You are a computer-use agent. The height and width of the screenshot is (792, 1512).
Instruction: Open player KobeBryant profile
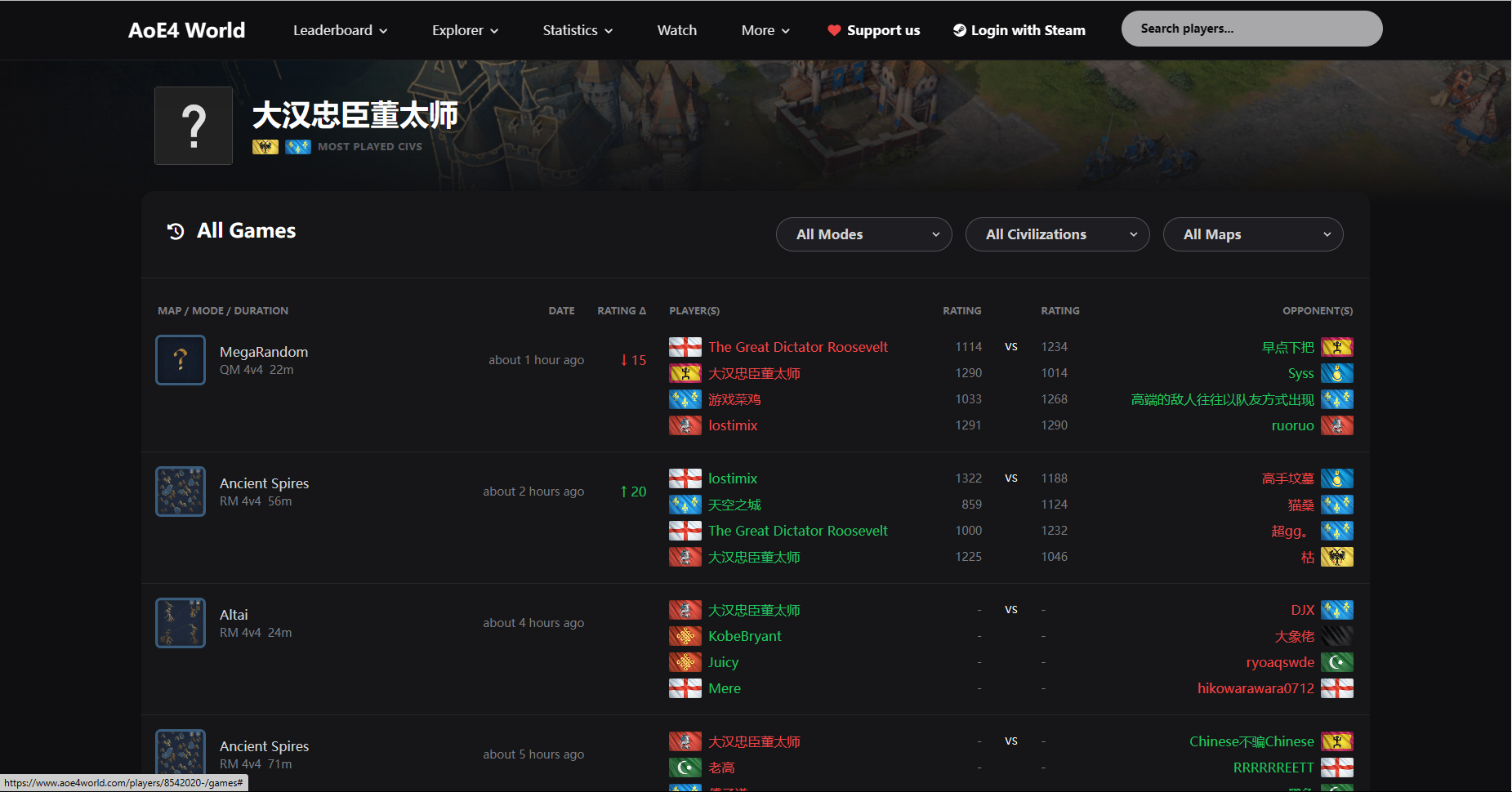click(x=745, y=636)
